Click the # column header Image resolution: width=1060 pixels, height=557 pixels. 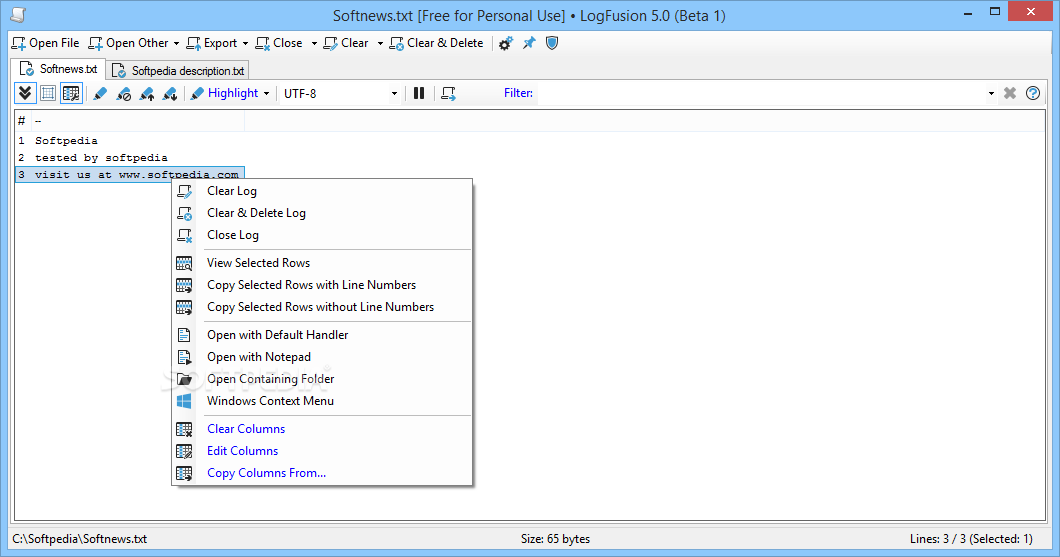coord(22,121)
